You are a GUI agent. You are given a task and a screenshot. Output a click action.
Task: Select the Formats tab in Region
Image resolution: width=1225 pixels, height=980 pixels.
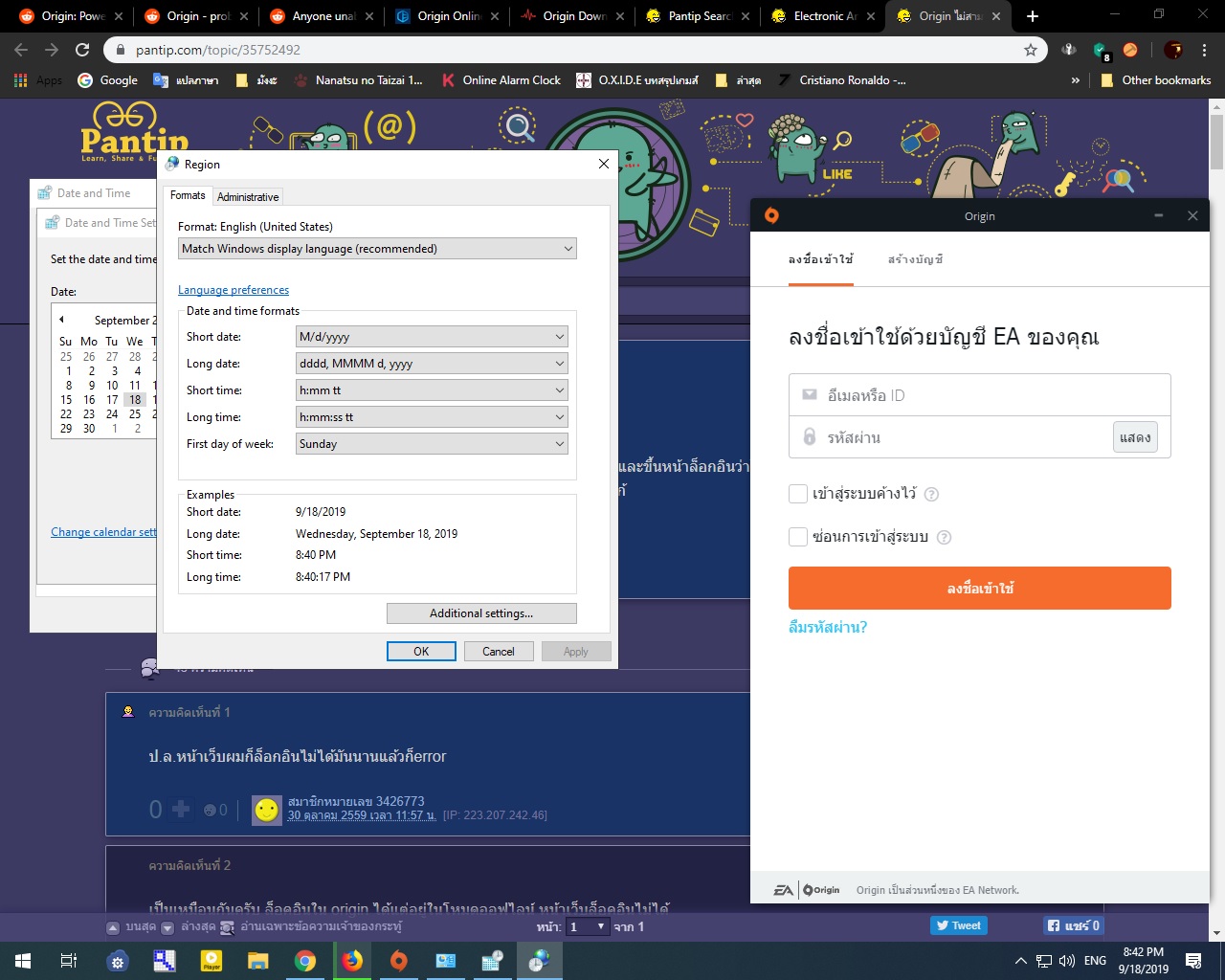click(188, 195)
